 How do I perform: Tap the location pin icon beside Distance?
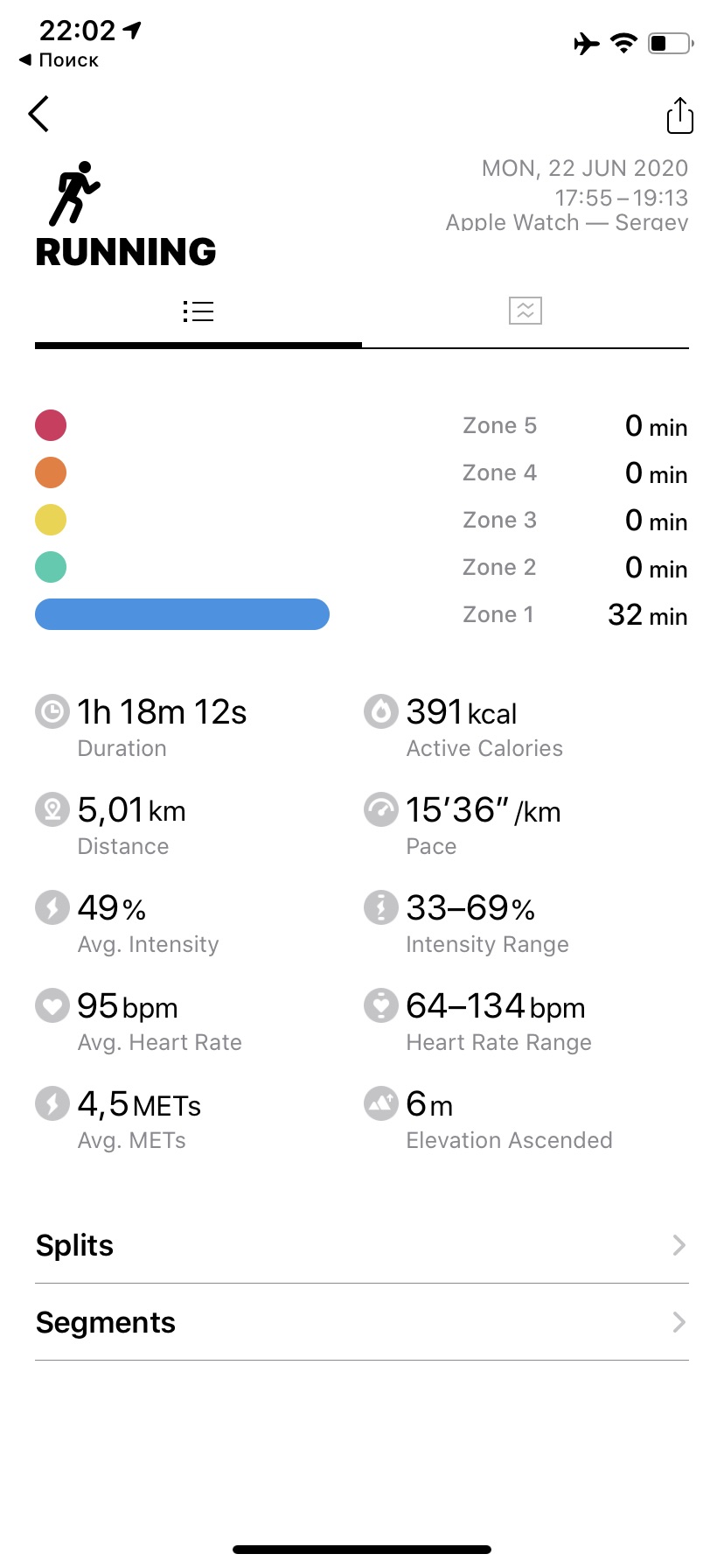click(52, 809)
